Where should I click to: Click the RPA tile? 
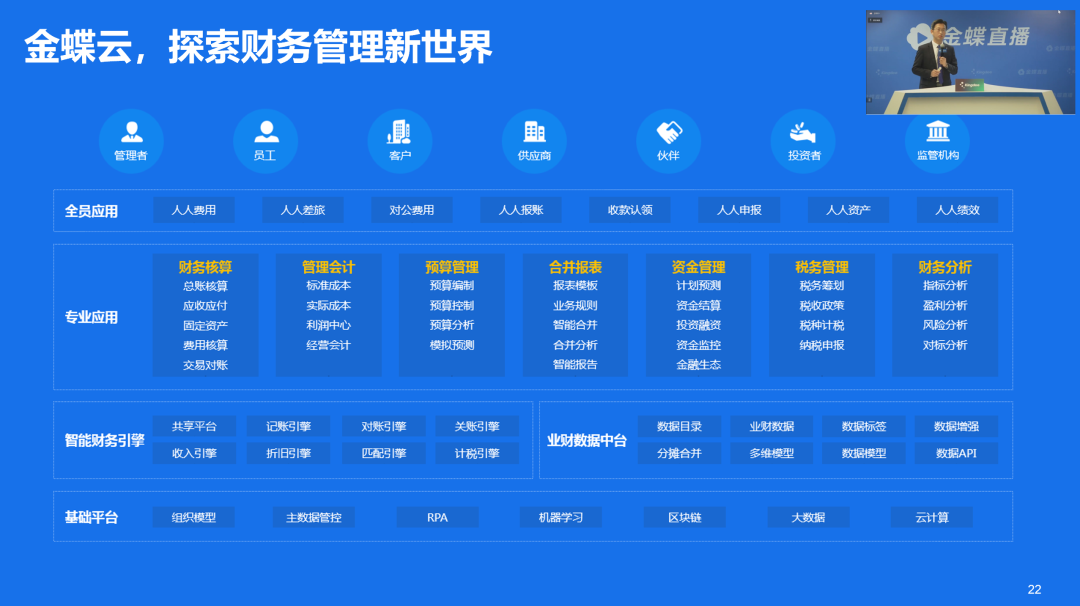(437, 517)
